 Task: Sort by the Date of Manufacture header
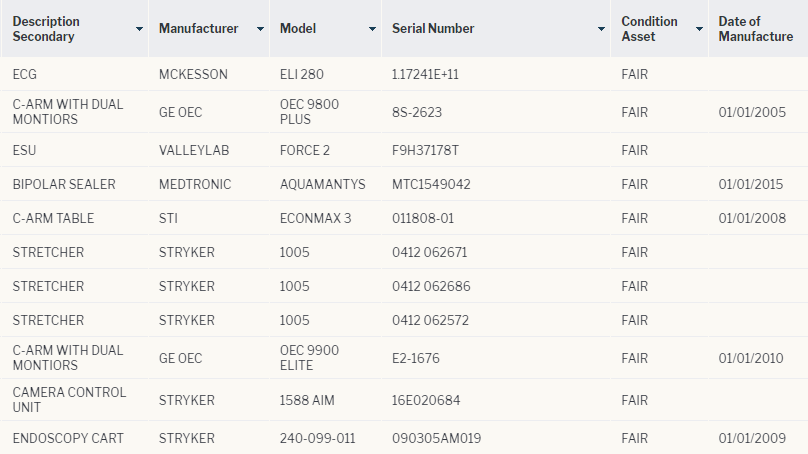point(755,29)
